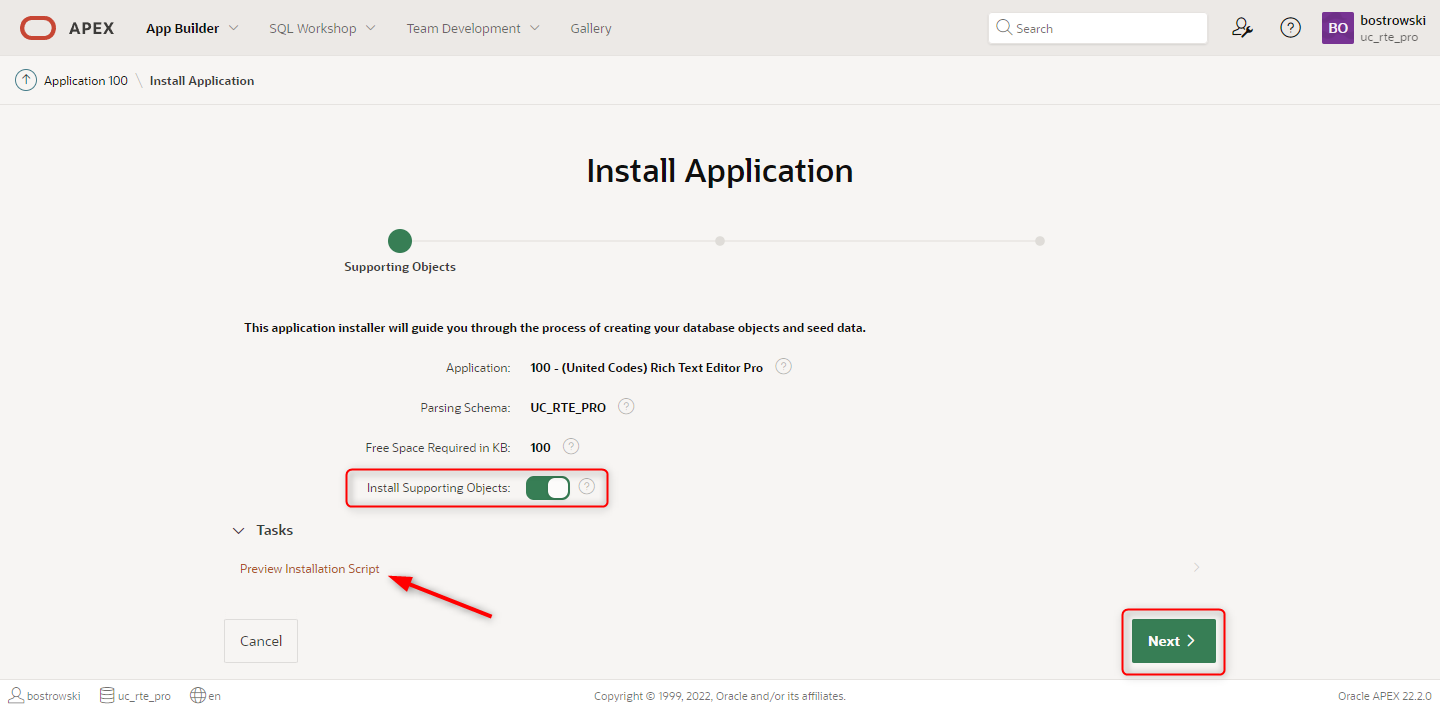Viewport: 1440px width, 712px height.
Task: Expand the Team Development dropdown arrow
Action: (534, 28)
